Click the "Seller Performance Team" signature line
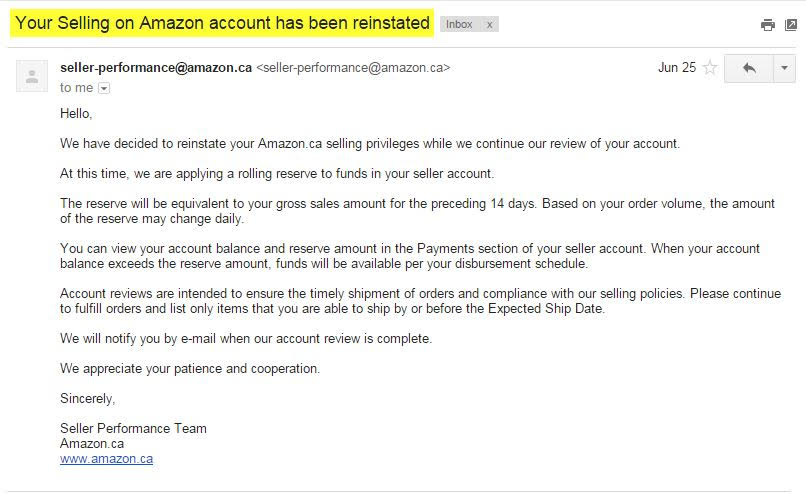The height and width of the screenshot is (494, 806). pos(133,428)
